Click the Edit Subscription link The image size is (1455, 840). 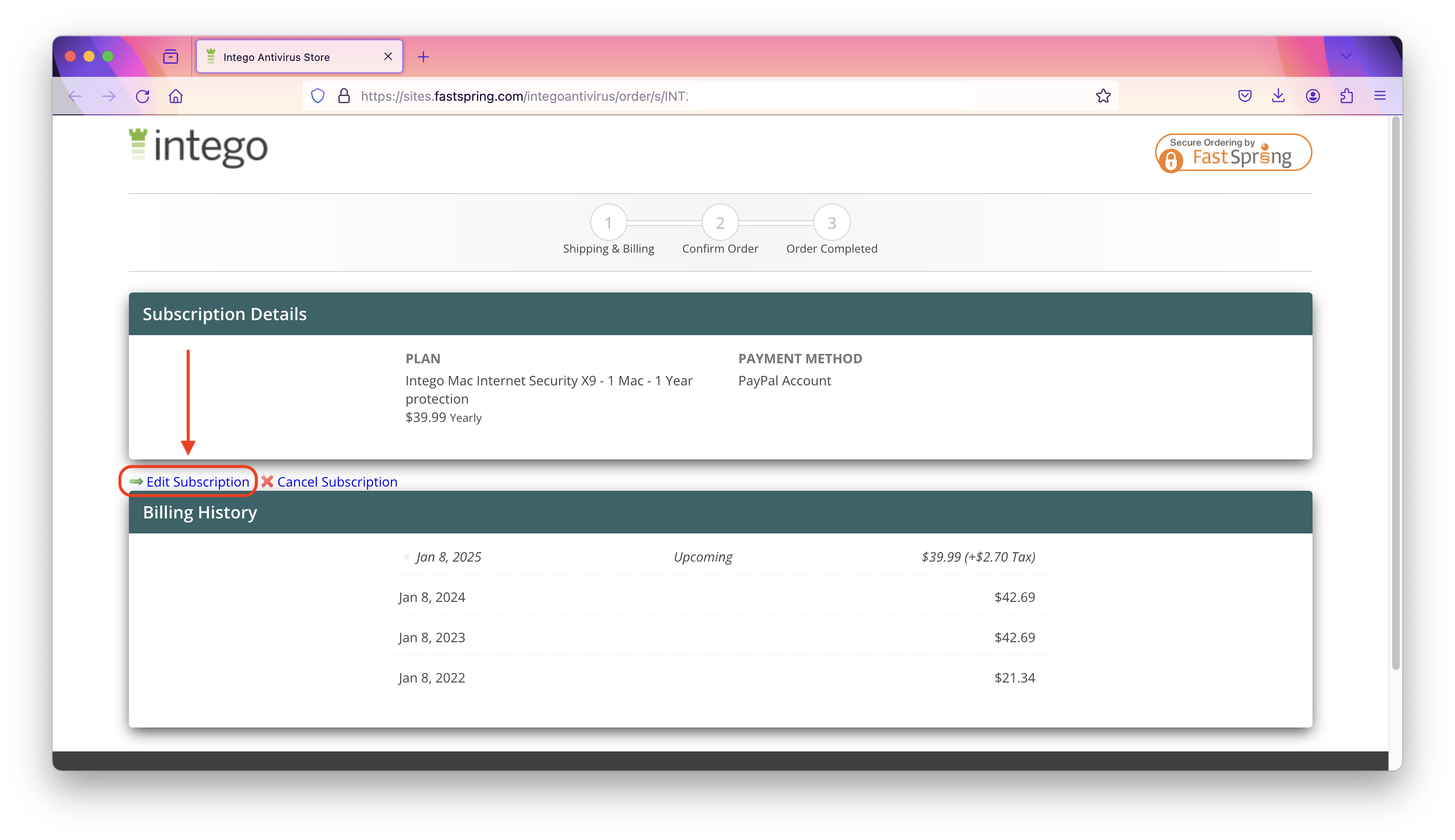pos(197,482)
